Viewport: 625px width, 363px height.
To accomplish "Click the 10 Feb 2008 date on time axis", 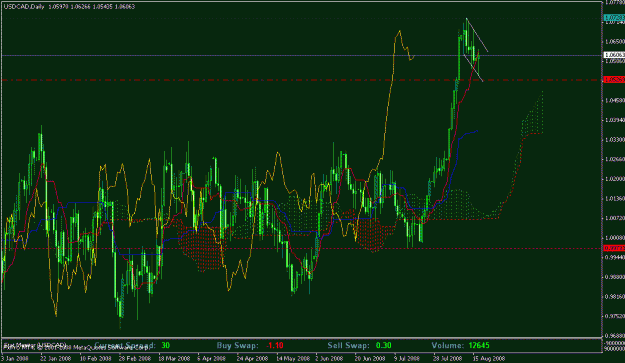I will pos(95,358).
